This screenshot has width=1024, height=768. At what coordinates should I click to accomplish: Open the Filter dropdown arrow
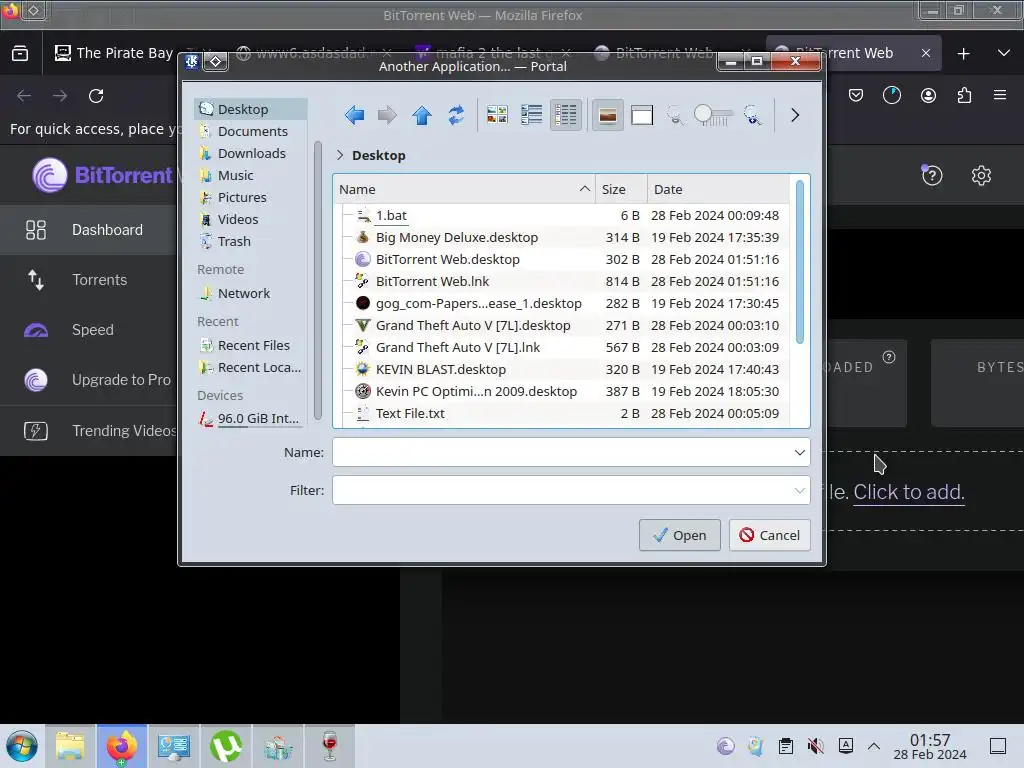(x=799, y=490)
